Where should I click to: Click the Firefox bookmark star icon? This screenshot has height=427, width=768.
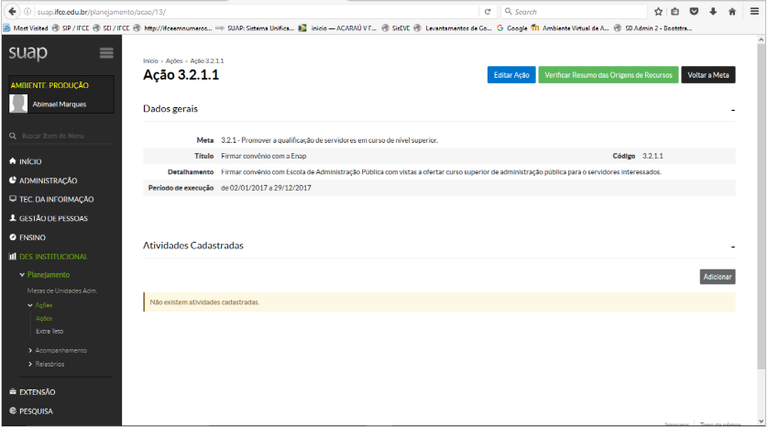(x=657, y=11)
